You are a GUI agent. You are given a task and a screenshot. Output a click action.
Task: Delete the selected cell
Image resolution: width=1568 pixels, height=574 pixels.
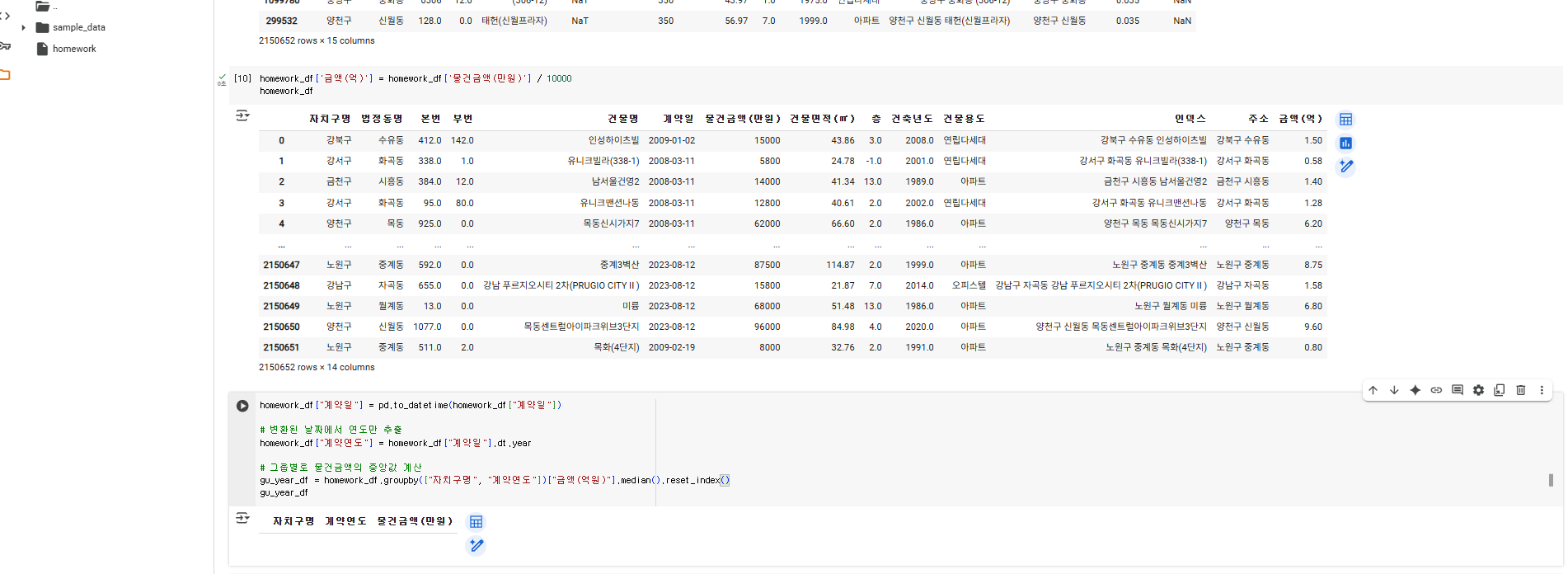click(x=1521, y=390)
